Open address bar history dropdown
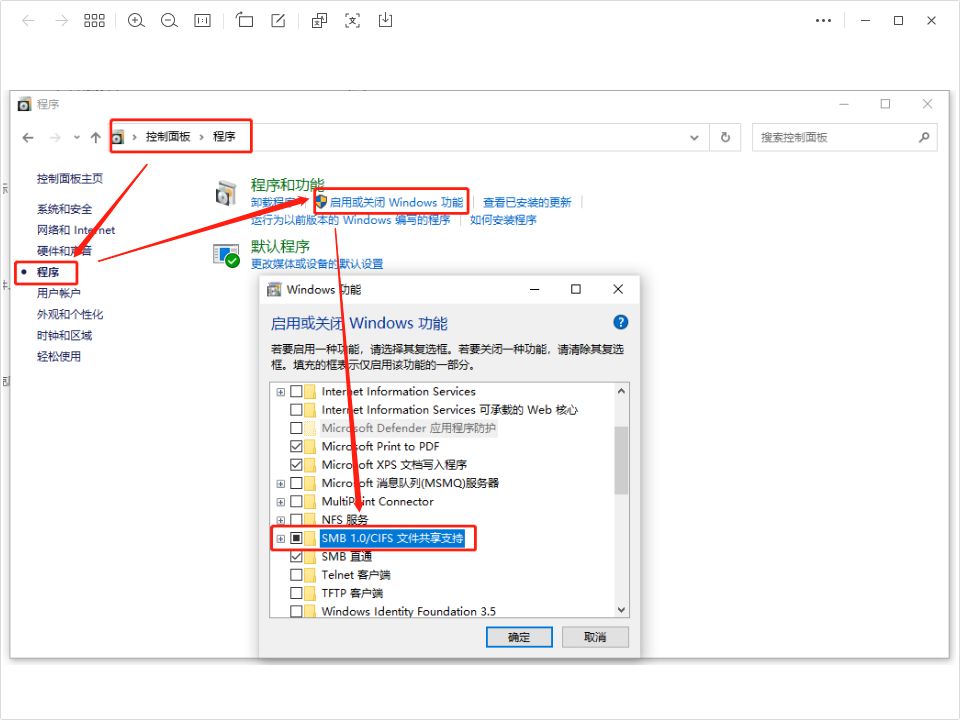The image size is (960, 720). (694, 138)
